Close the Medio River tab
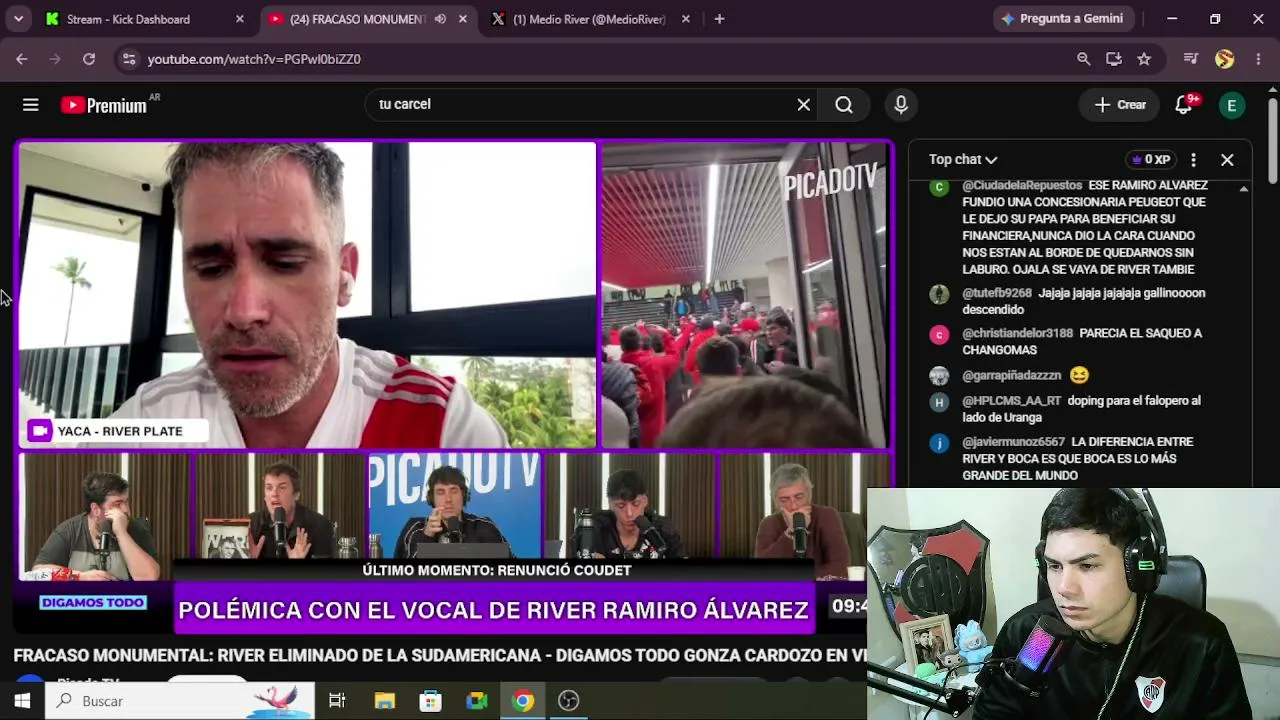The width and height of the screenshot is (1280, 720). (685, 19)
